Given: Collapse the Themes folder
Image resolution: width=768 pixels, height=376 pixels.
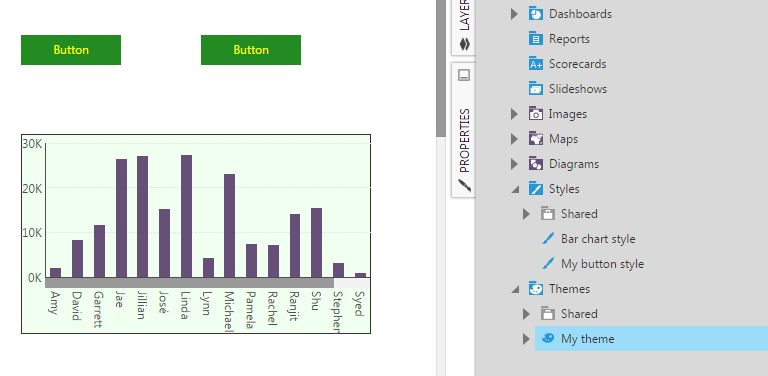Looking at the screenshot, I should click(x=515, y=289).
